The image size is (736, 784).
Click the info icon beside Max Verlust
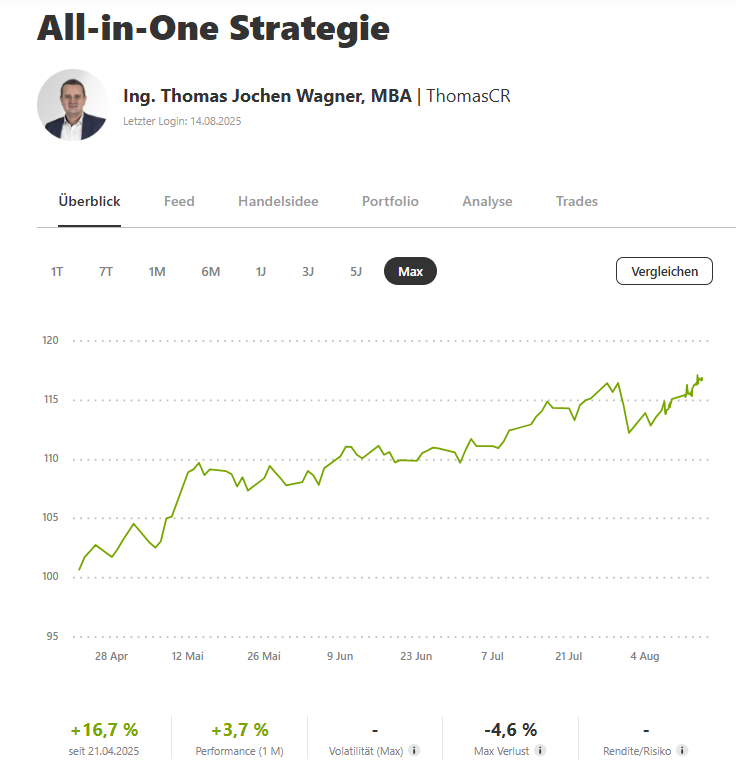click(540, 750)
